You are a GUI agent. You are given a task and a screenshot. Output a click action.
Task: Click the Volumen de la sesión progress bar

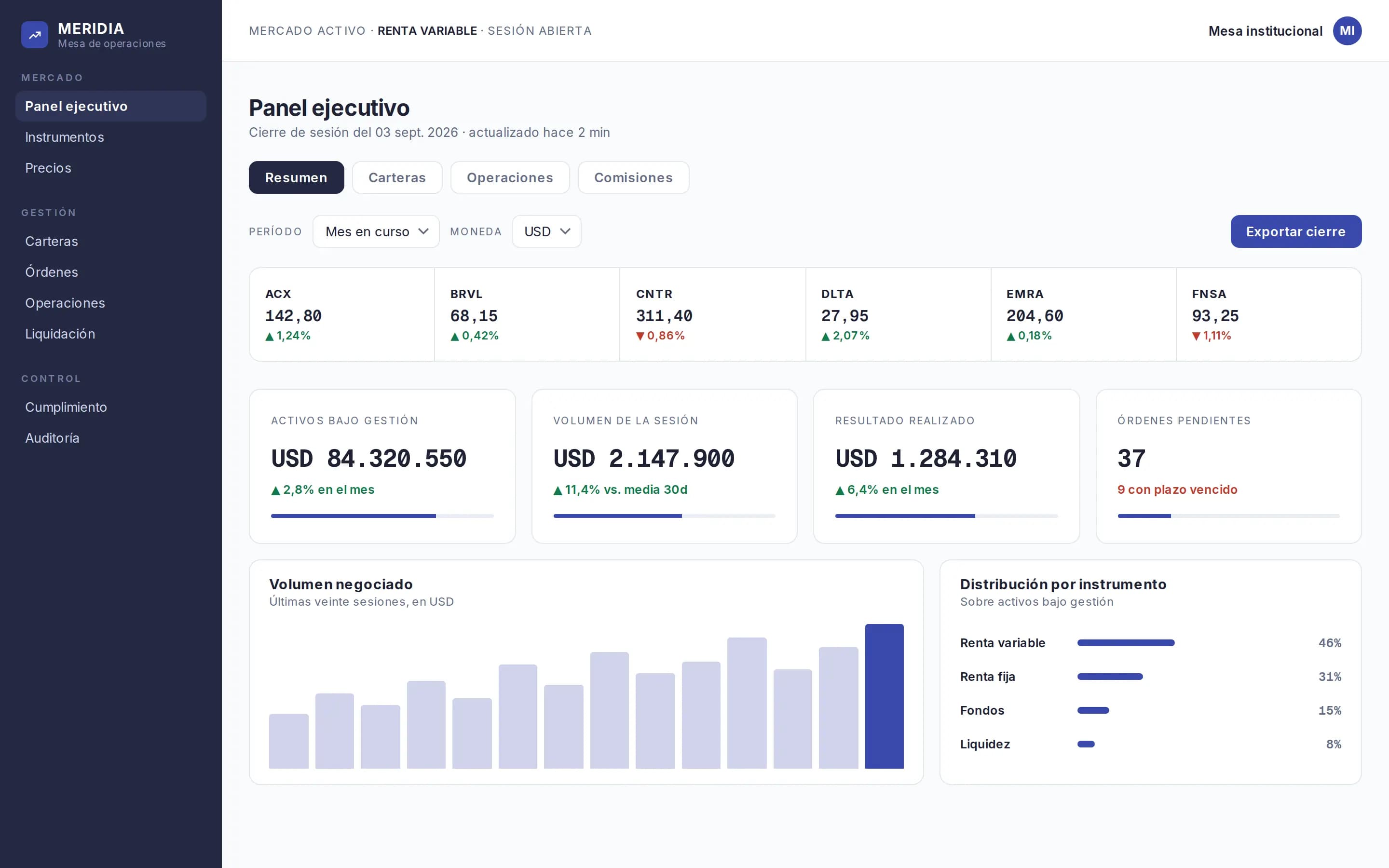click(664, 516)
